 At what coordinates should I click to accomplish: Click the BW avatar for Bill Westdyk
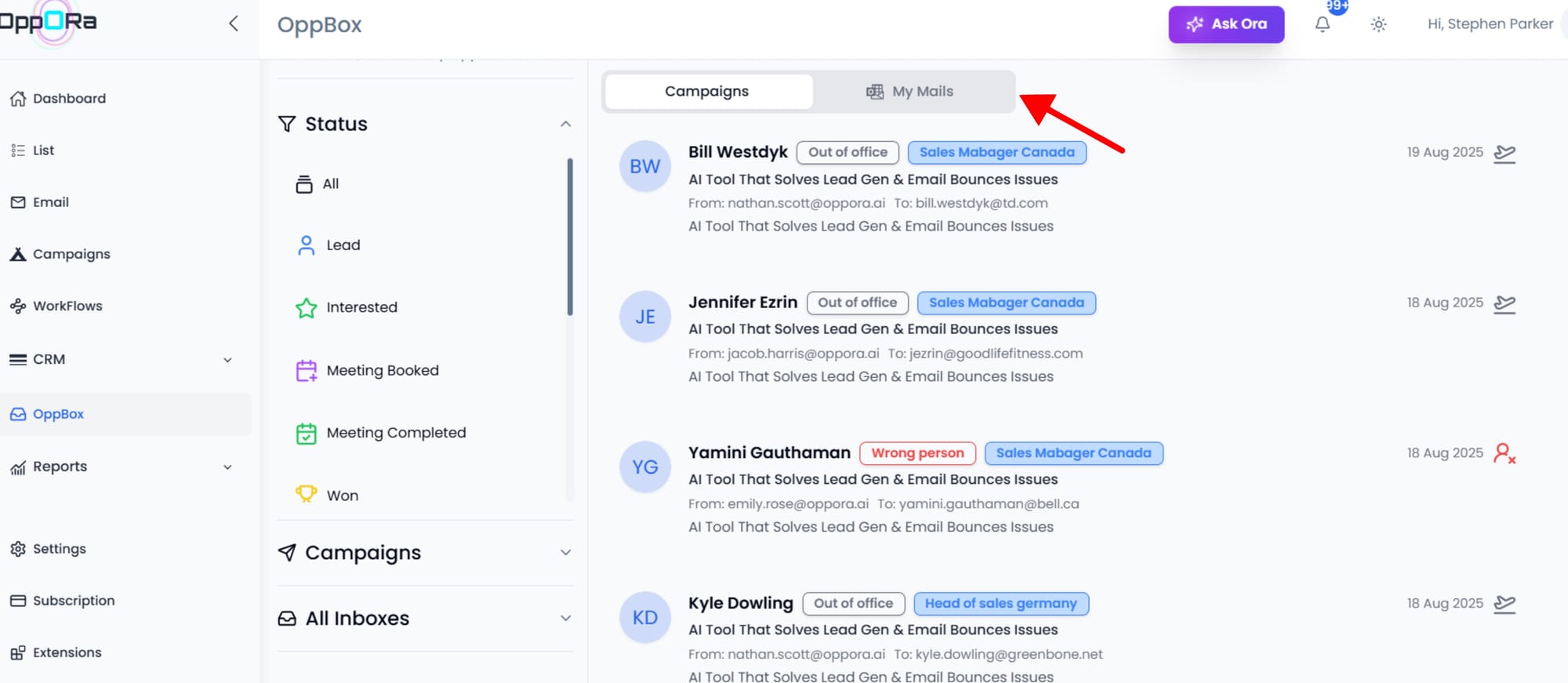coord(644,166)
